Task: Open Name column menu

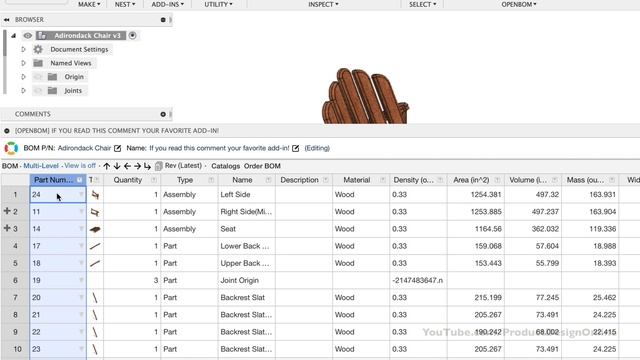Action: click(268, 180)
